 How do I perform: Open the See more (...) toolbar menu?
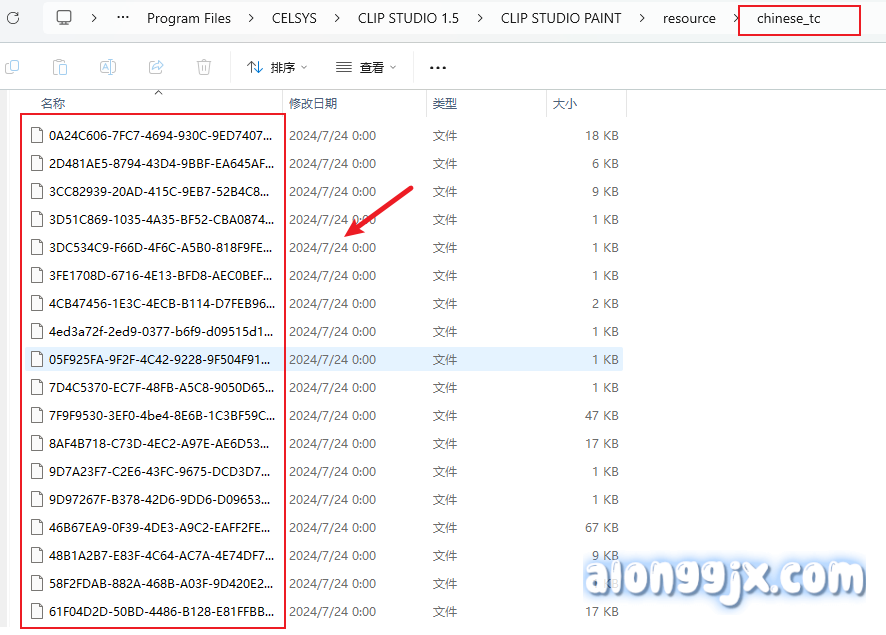pyautogui.click(x=437, y=67)
